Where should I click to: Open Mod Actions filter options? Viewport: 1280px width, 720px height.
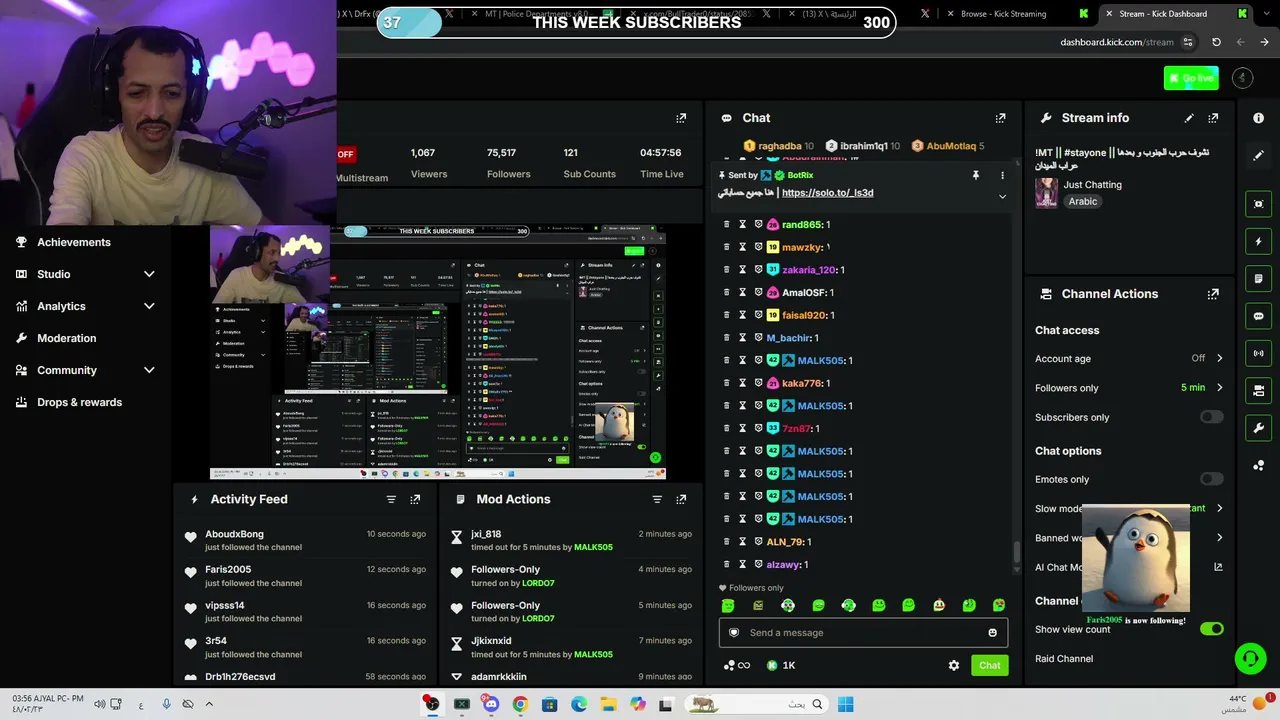(x=657, y=499)
